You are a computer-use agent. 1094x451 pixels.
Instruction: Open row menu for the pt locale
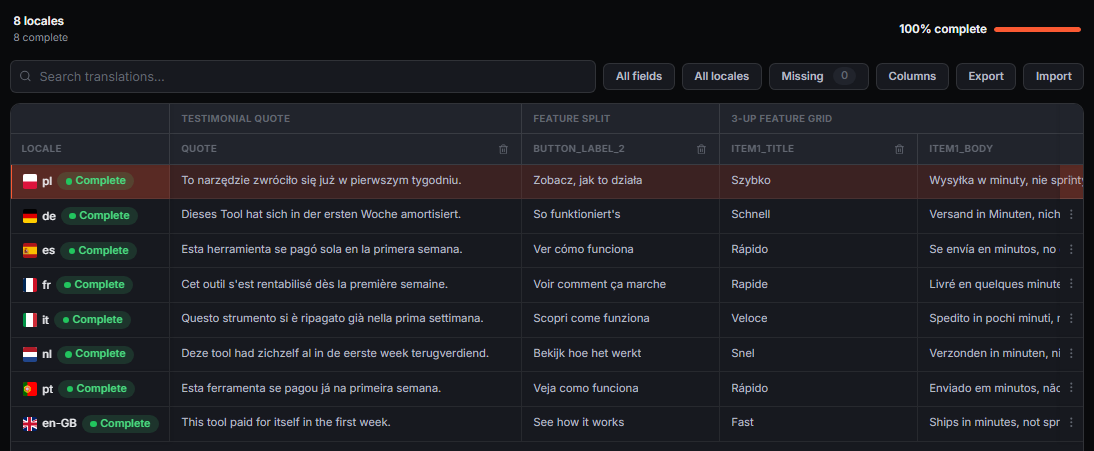click(1071, 388)
